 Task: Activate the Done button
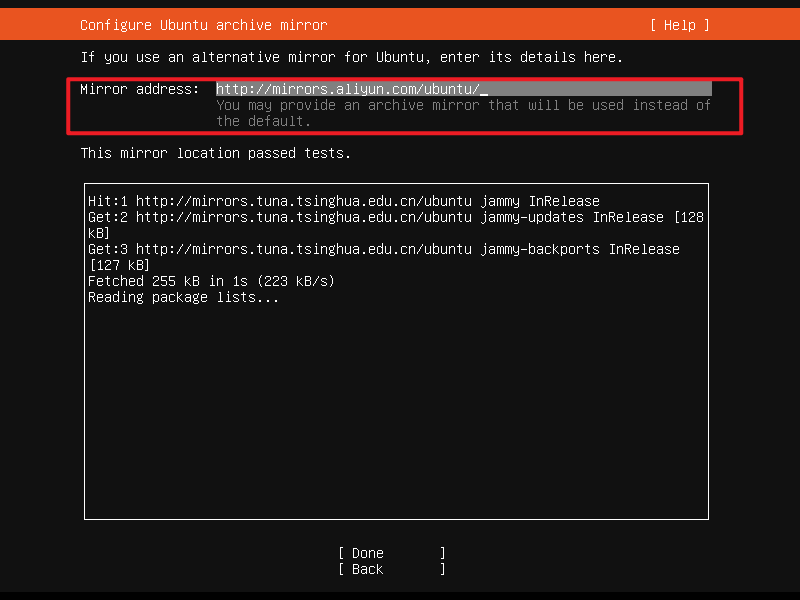[x=392, y=553]
